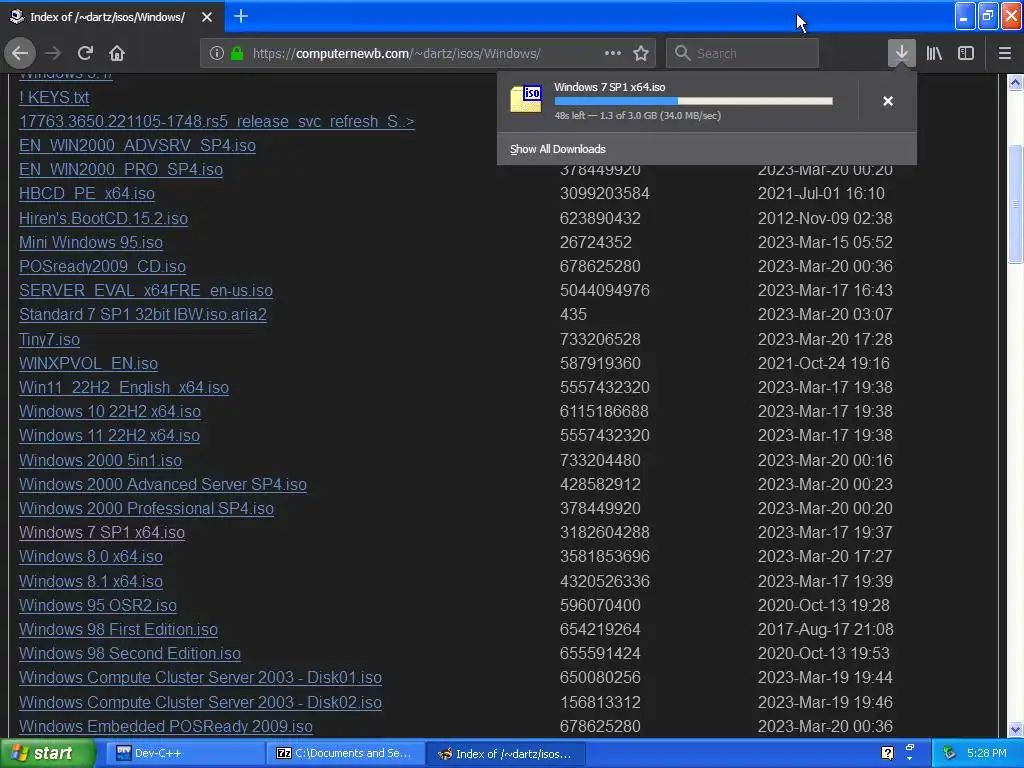Open Standard 7 SP1 32bit IBW.iso.aria2

click(x=143, y=315)
